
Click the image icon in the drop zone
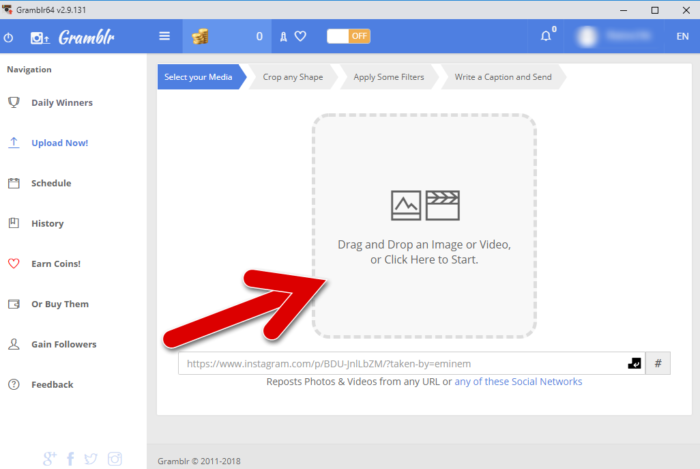pos(406,205)
